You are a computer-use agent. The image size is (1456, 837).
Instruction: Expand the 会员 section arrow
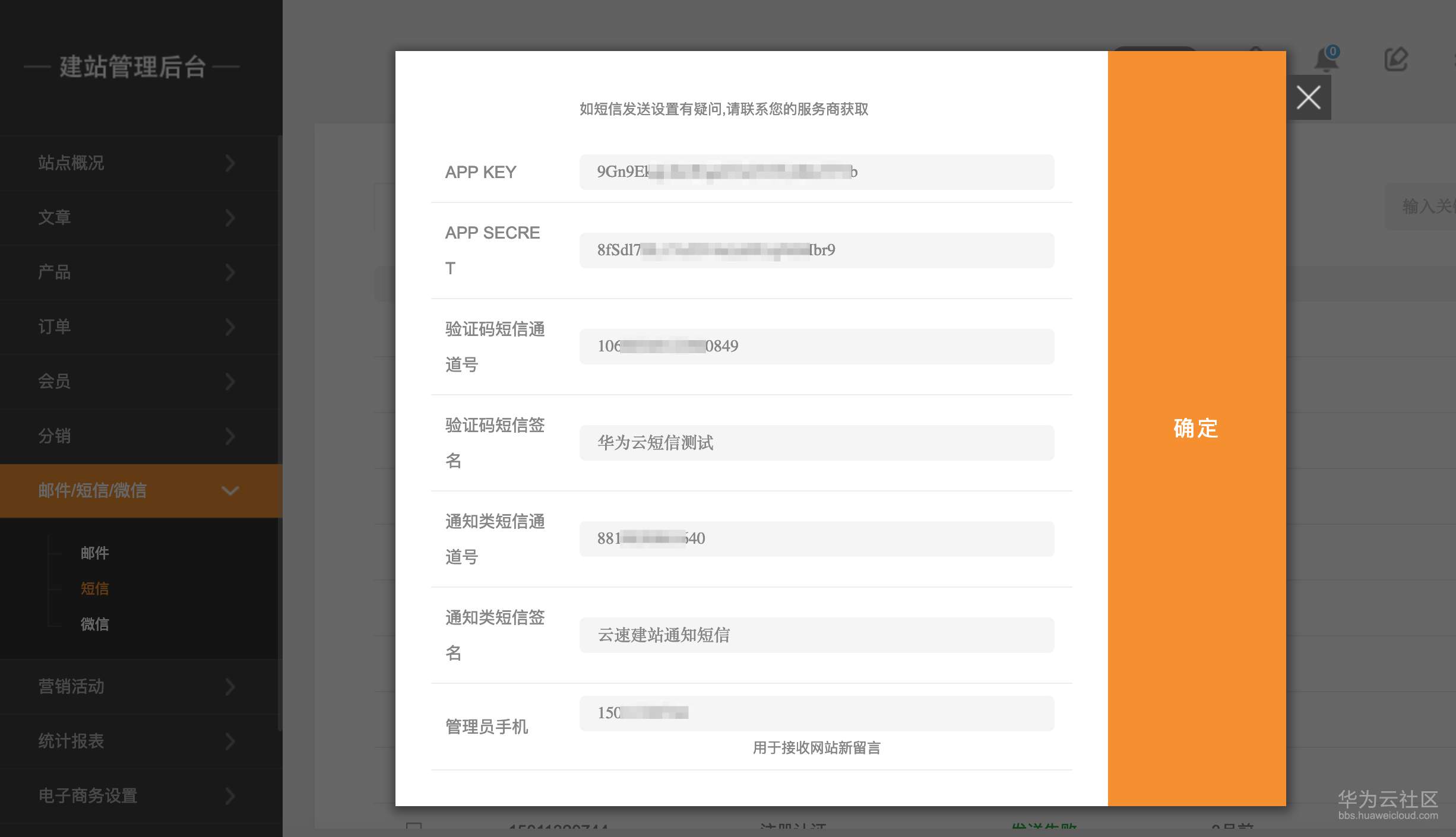(x=230, y=382)
